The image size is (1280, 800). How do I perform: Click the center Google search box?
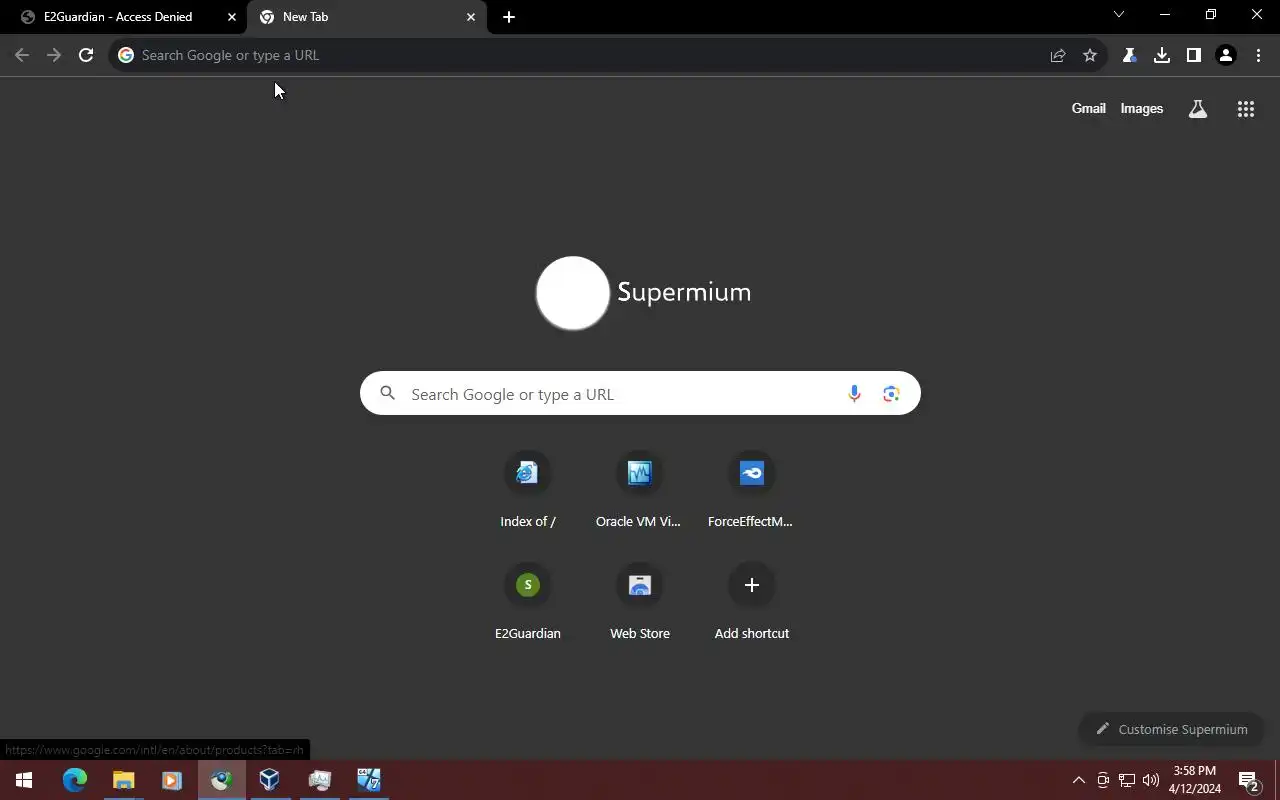[x=640, y=394]
